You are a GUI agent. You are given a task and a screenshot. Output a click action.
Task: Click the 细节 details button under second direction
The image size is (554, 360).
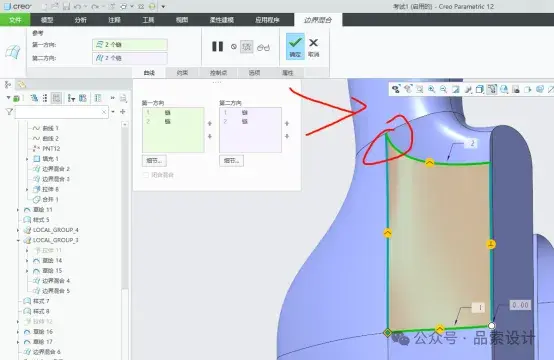[231, 161]
